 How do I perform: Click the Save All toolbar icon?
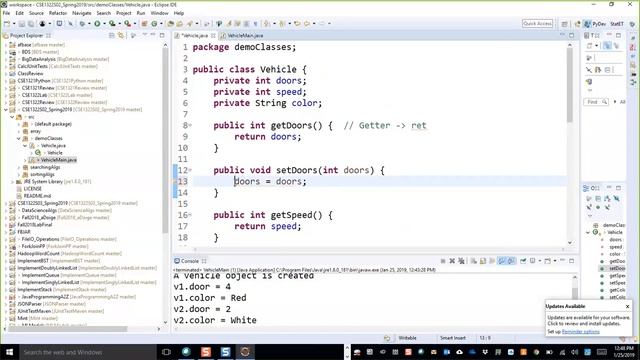[31, 24]
